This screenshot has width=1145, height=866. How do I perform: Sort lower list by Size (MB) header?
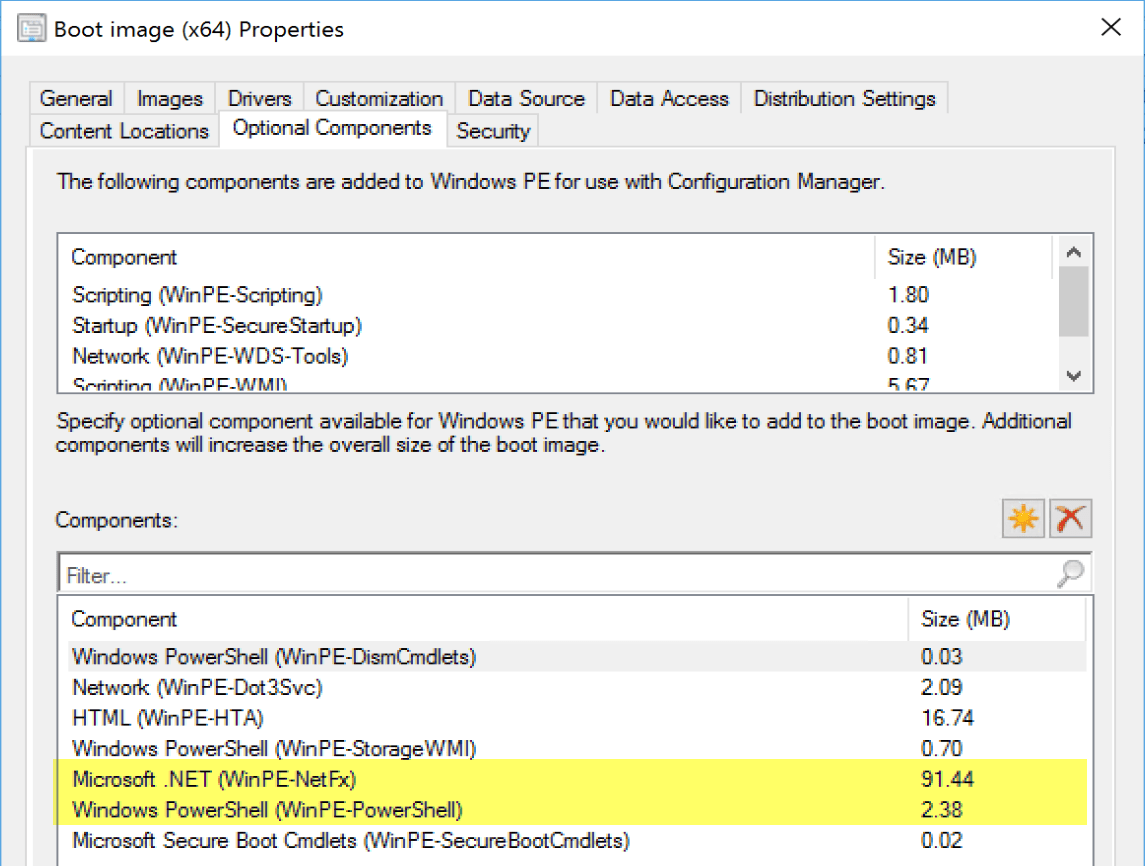(964, 619)
